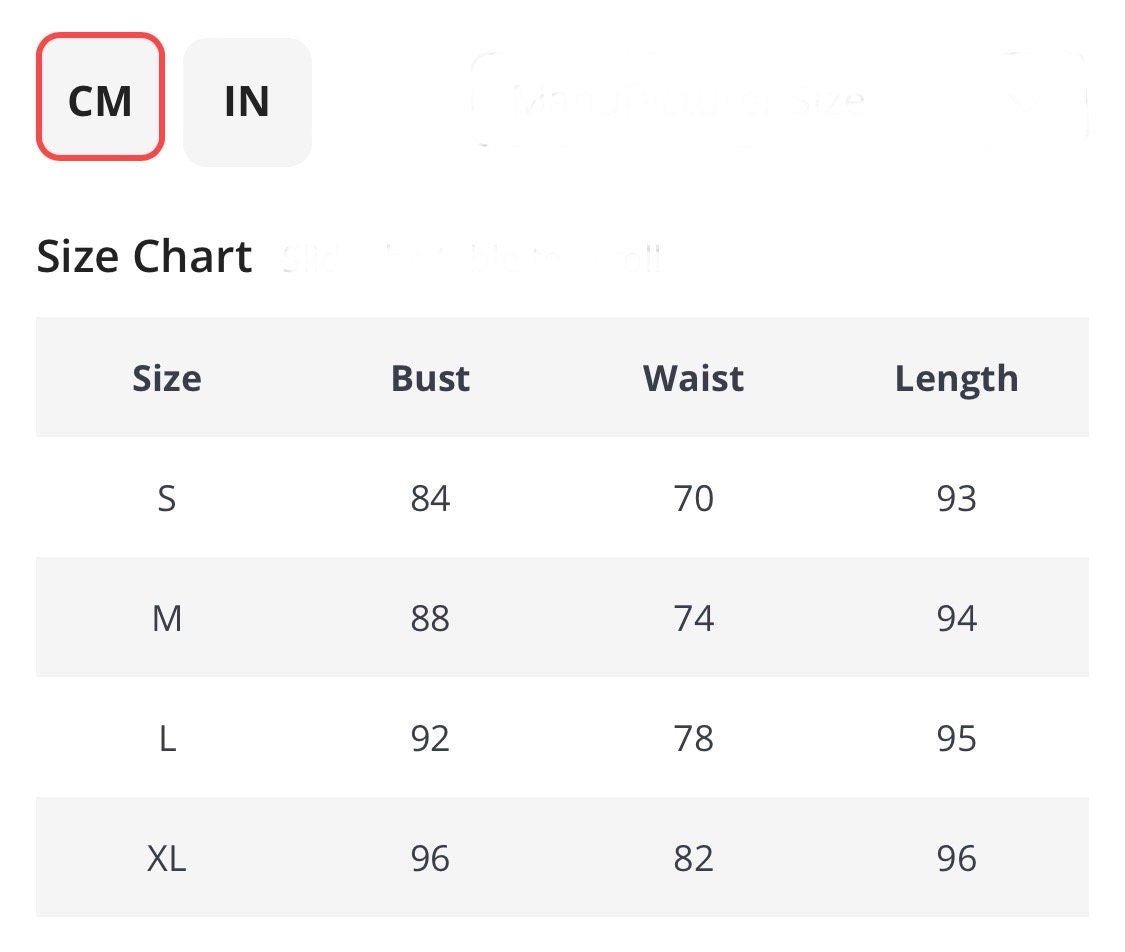1125x952 pixels.
Task: Click the M size row label
Action: coord(167,618)
